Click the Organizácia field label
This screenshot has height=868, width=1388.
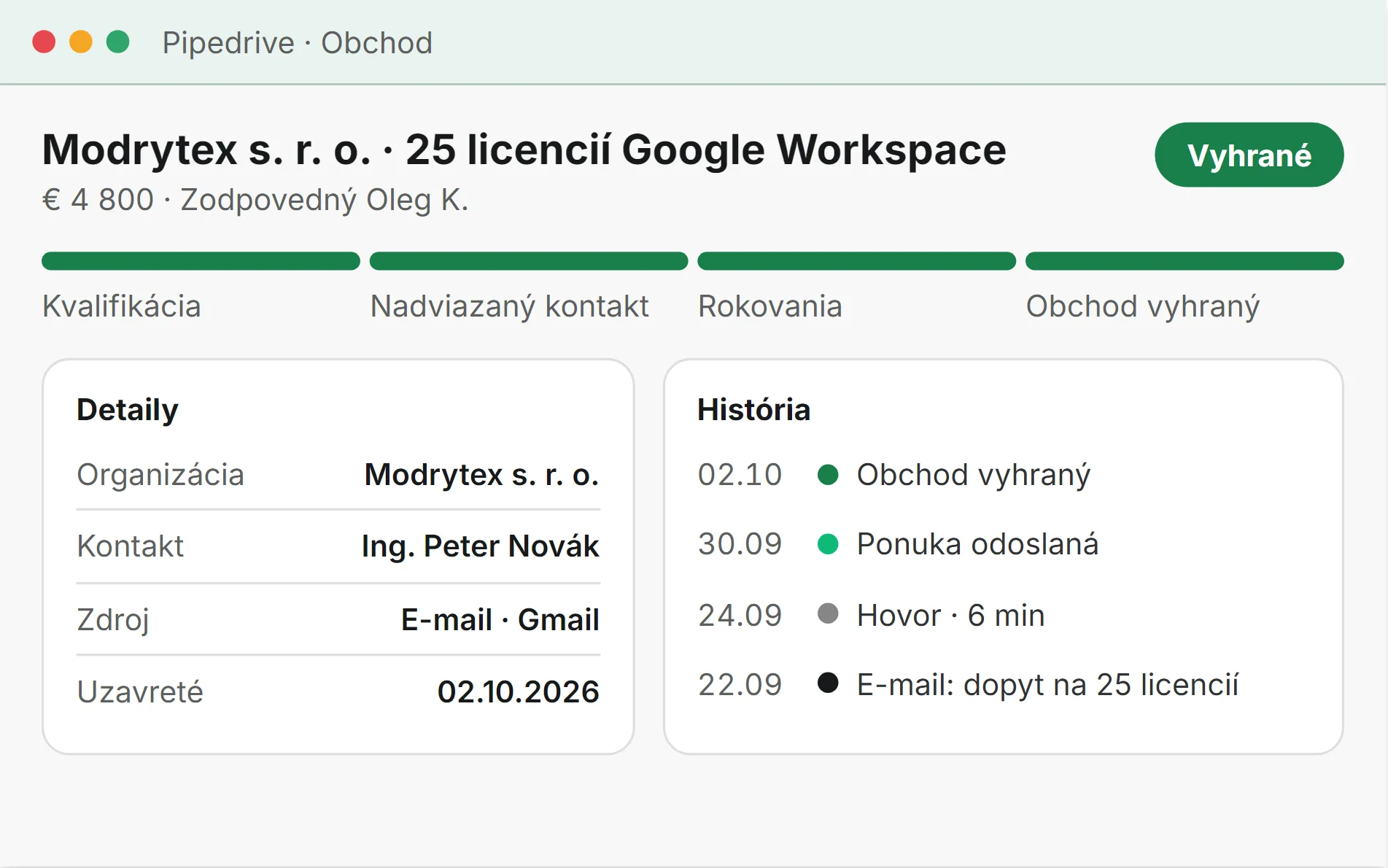click(160, 475)
